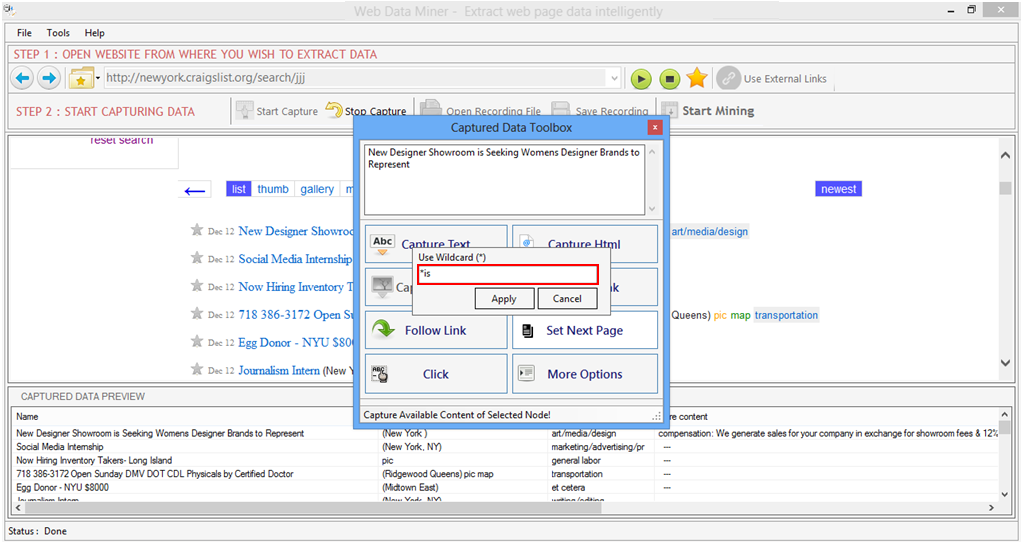Viewport: 1023px width, 542px height.
Task: Click the marketing/advertising/pr cell
Action: point(598,447)
